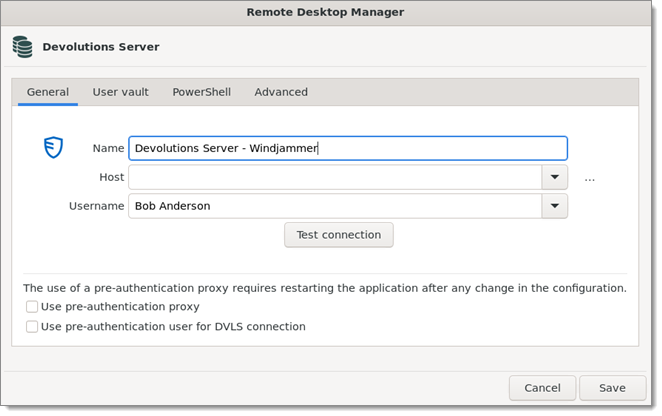The image size is (662, 416).
Task: Save the data source settings
Action: 612,388
